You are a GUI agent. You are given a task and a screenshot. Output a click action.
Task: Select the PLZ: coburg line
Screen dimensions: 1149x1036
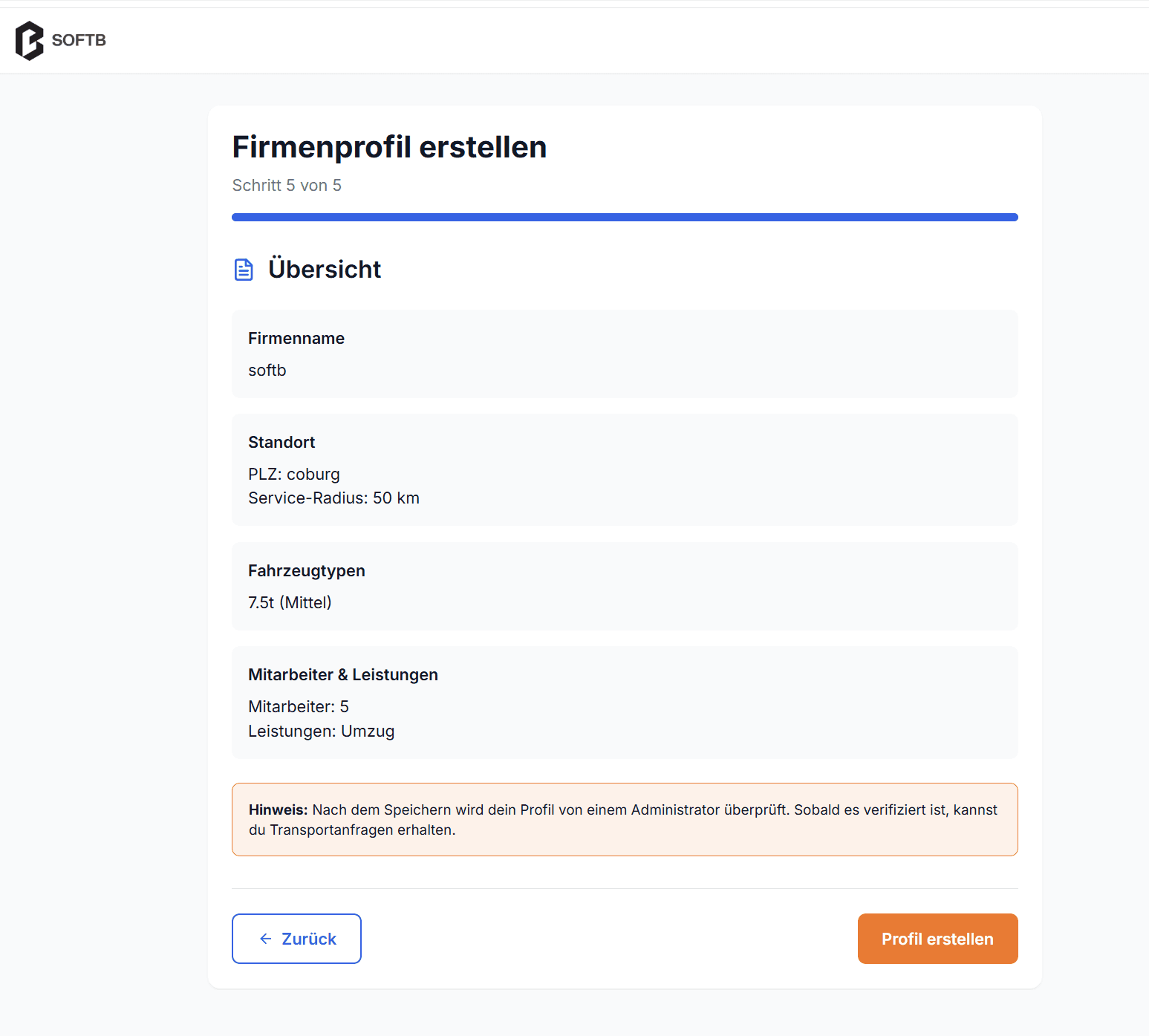pyautogui.click(x=294, y=475)
